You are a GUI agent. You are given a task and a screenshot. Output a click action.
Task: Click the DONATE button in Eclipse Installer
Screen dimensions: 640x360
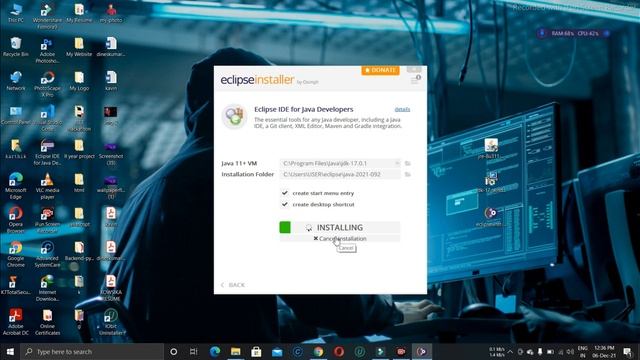380,70
